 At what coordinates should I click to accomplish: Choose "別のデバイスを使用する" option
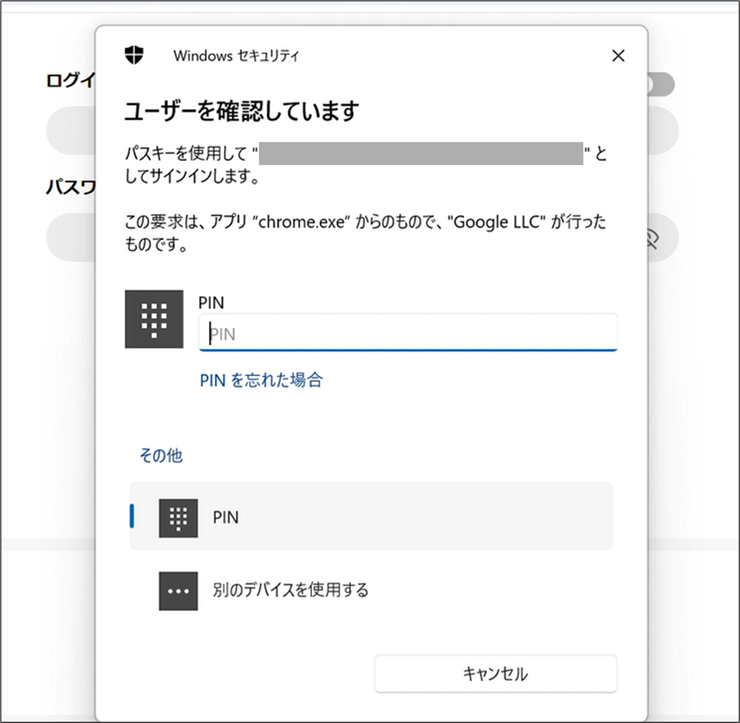point(290,590)
